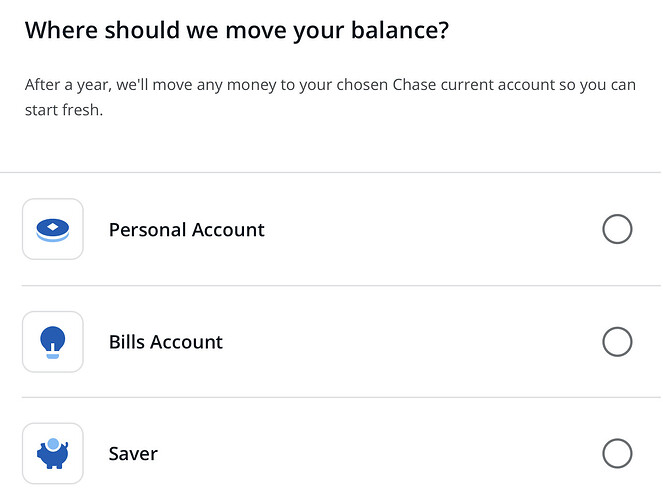
Task: Click the divider between Bills and Saver rows
Action: point(330,397)
